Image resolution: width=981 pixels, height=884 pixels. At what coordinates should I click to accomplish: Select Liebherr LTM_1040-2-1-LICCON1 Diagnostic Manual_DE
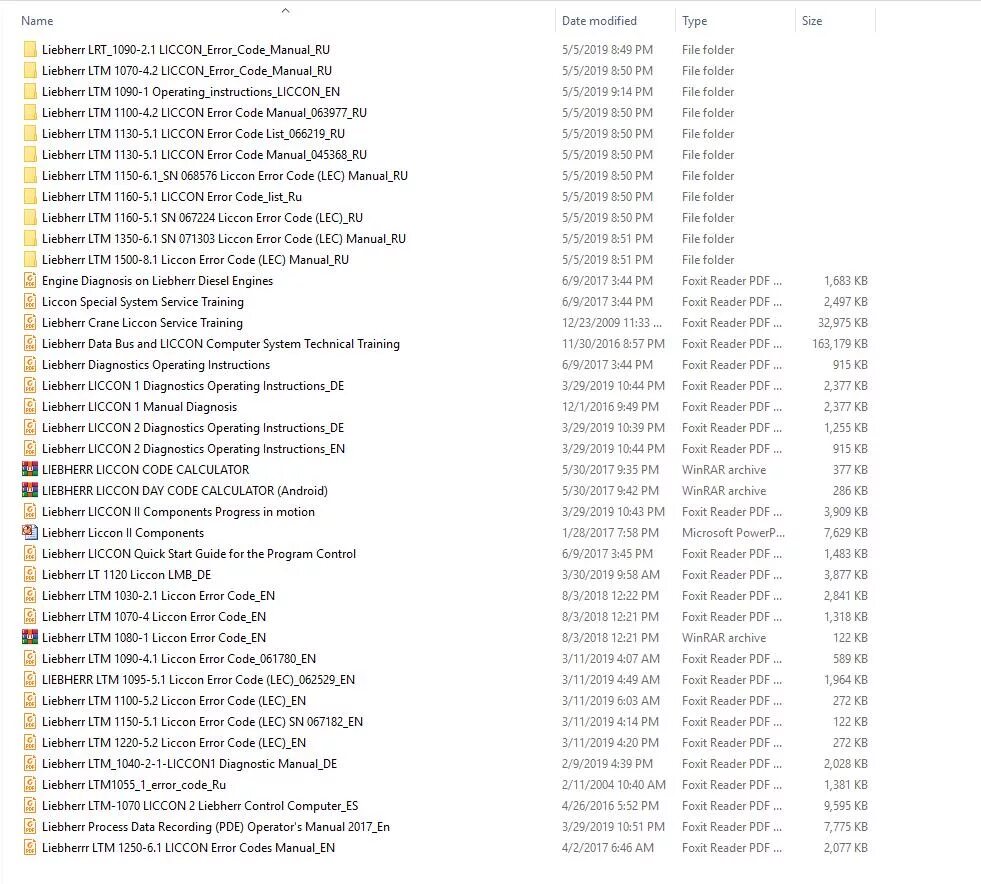coord(190,763)
